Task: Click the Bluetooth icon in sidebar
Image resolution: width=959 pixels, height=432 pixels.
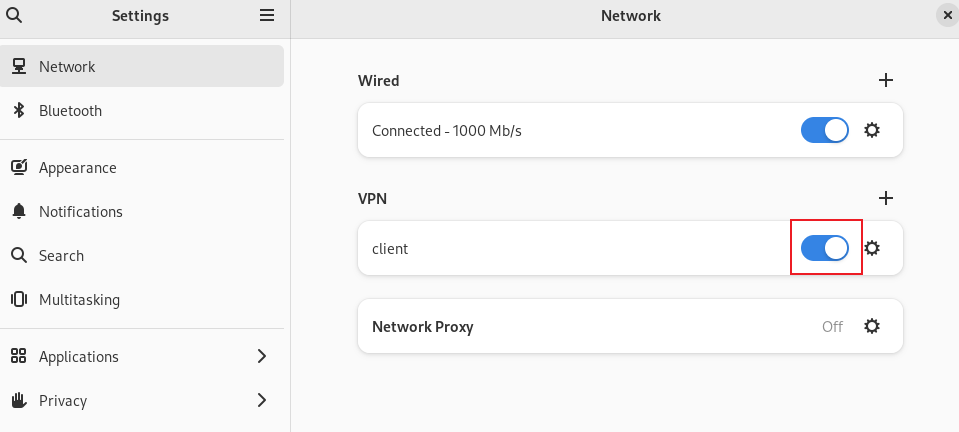Action: [x=19, y=111]
